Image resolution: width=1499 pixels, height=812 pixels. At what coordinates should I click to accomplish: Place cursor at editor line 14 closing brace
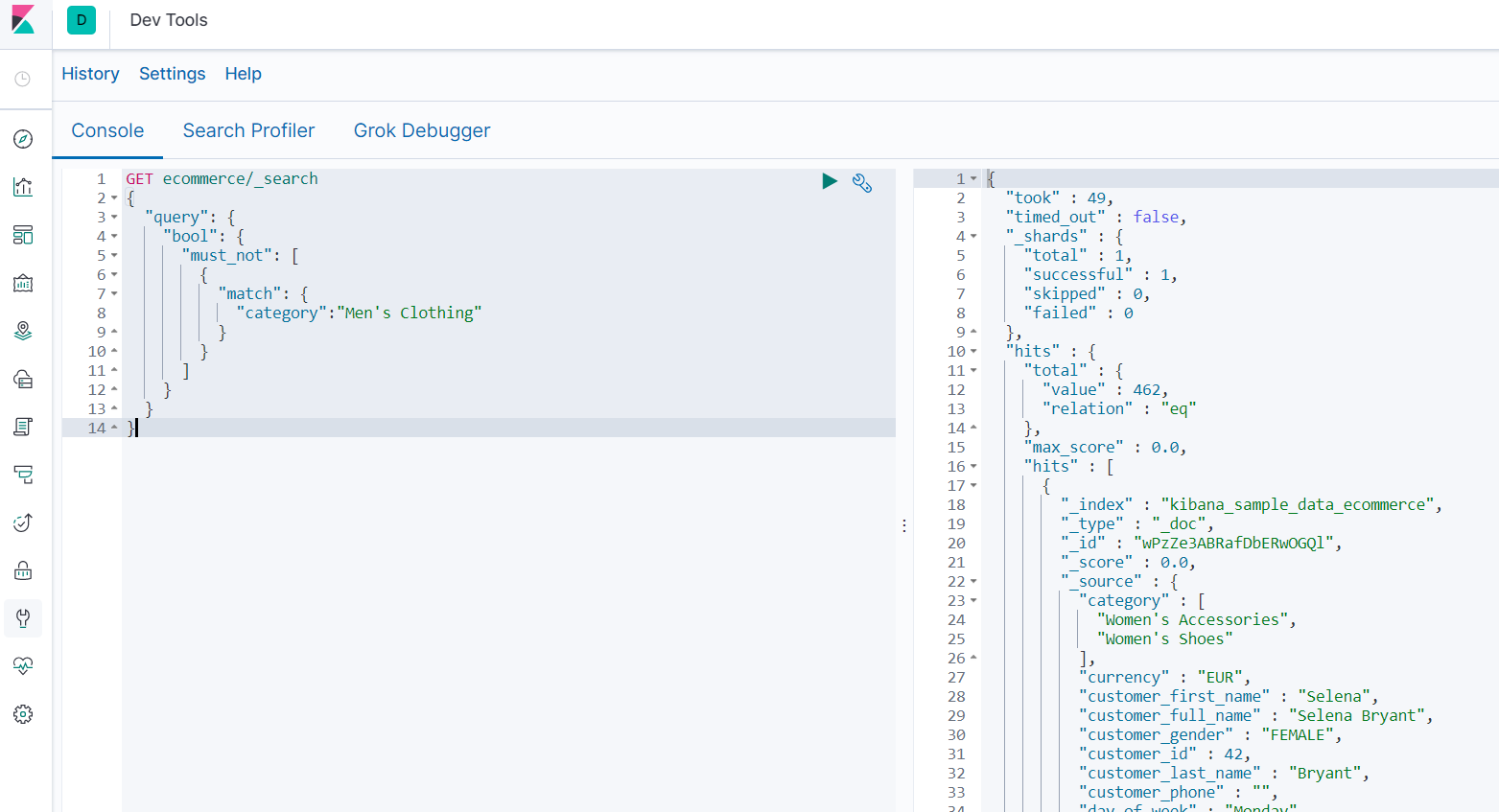[131, 428]
